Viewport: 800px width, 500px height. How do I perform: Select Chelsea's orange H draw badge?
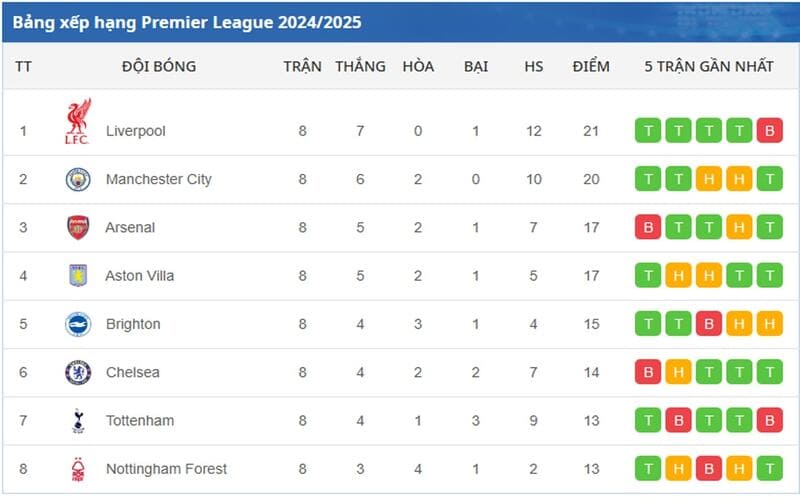tap(679, 372)
